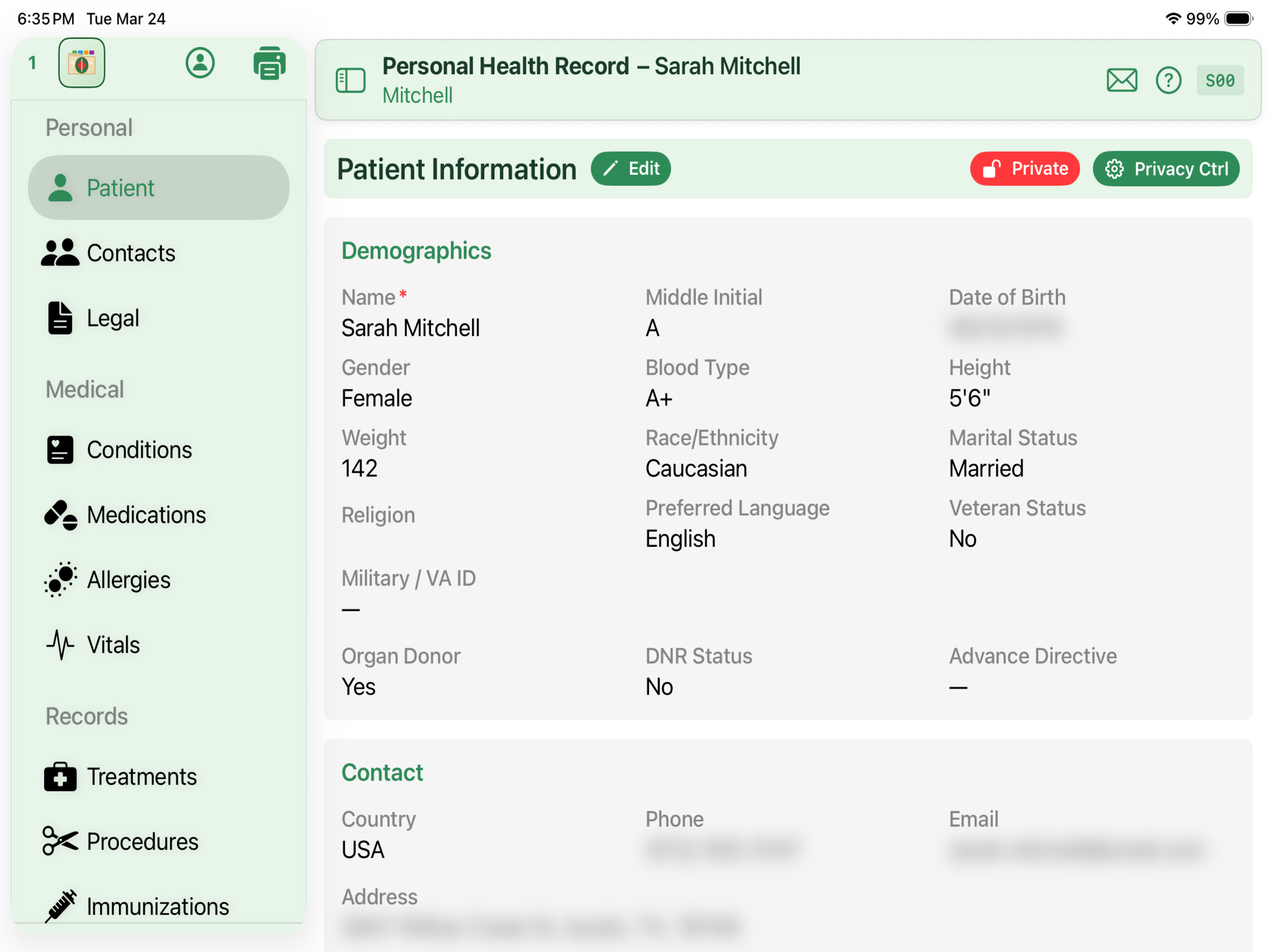Screen dimensions: 1270x952
Task: Open the print icon in the toolbar
Action: coord(269,63)
